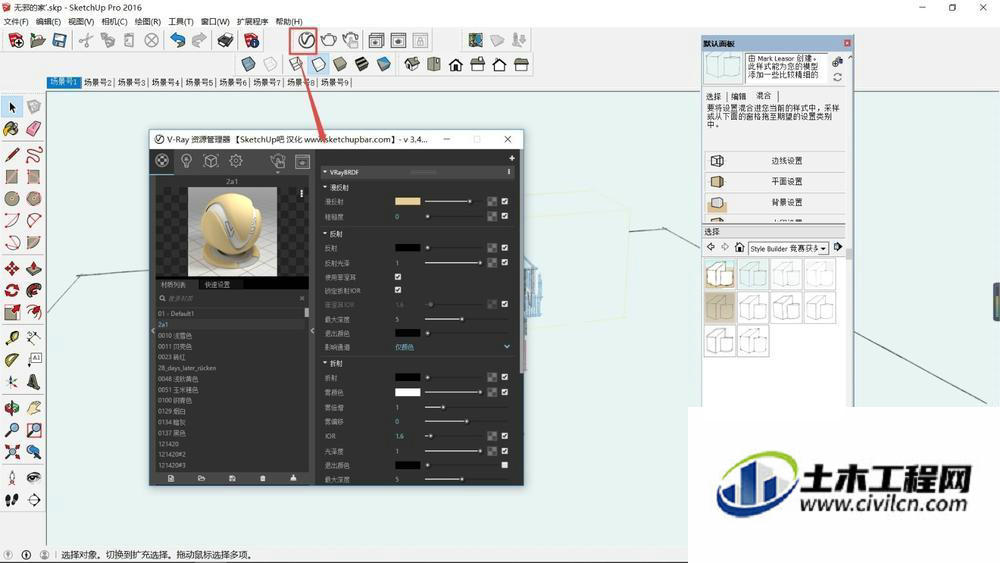Switch to the 场景号5 scene tab
The width and height of the screenshot is (1000, 563).
199,82
